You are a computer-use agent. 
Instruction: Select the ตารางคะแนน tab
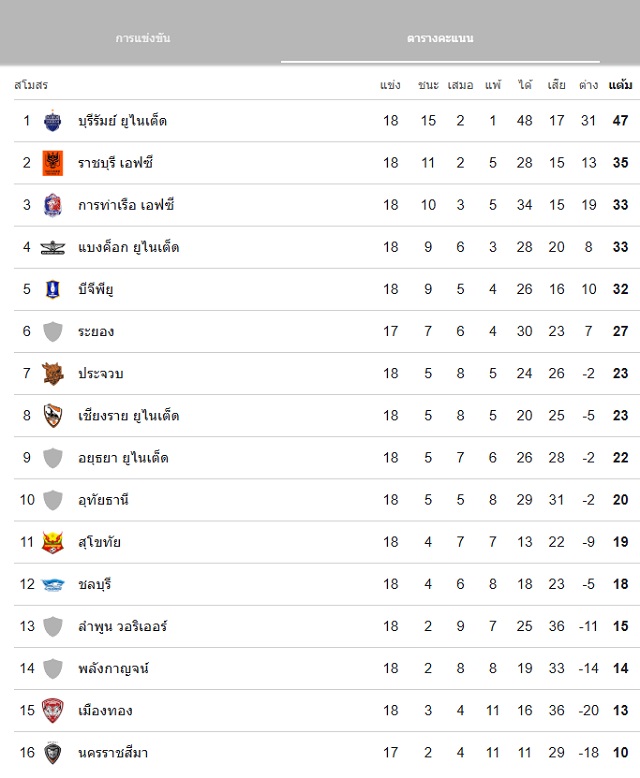pos(440,38)
